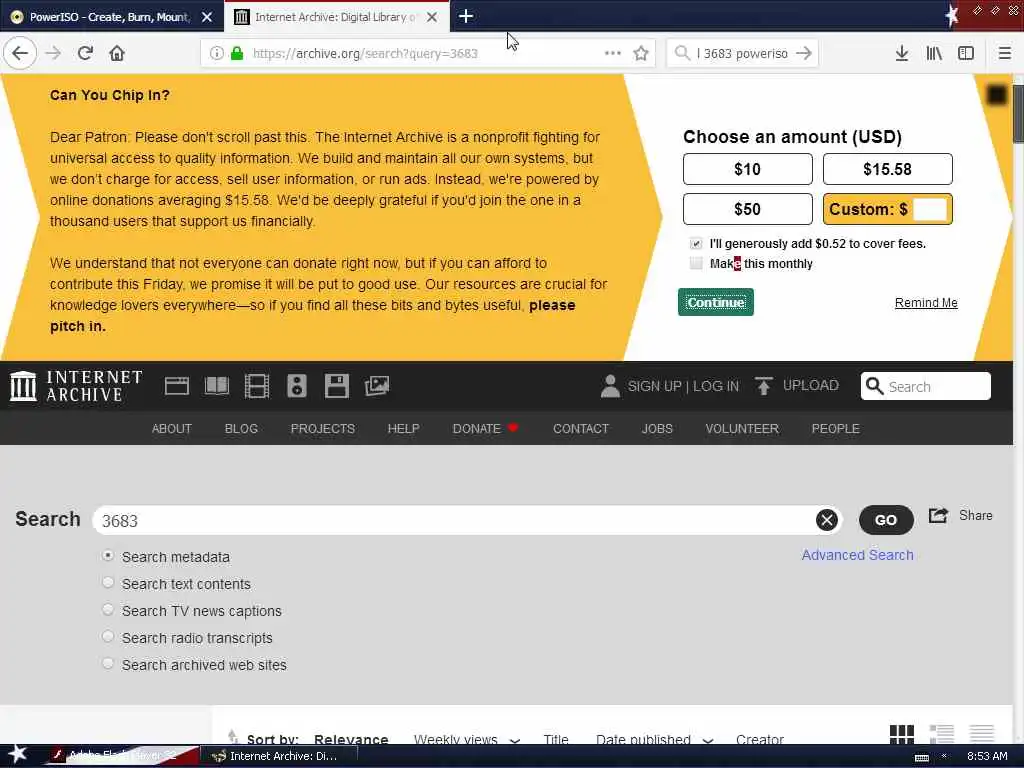Close the Internet Archive tab

point(432,17)
